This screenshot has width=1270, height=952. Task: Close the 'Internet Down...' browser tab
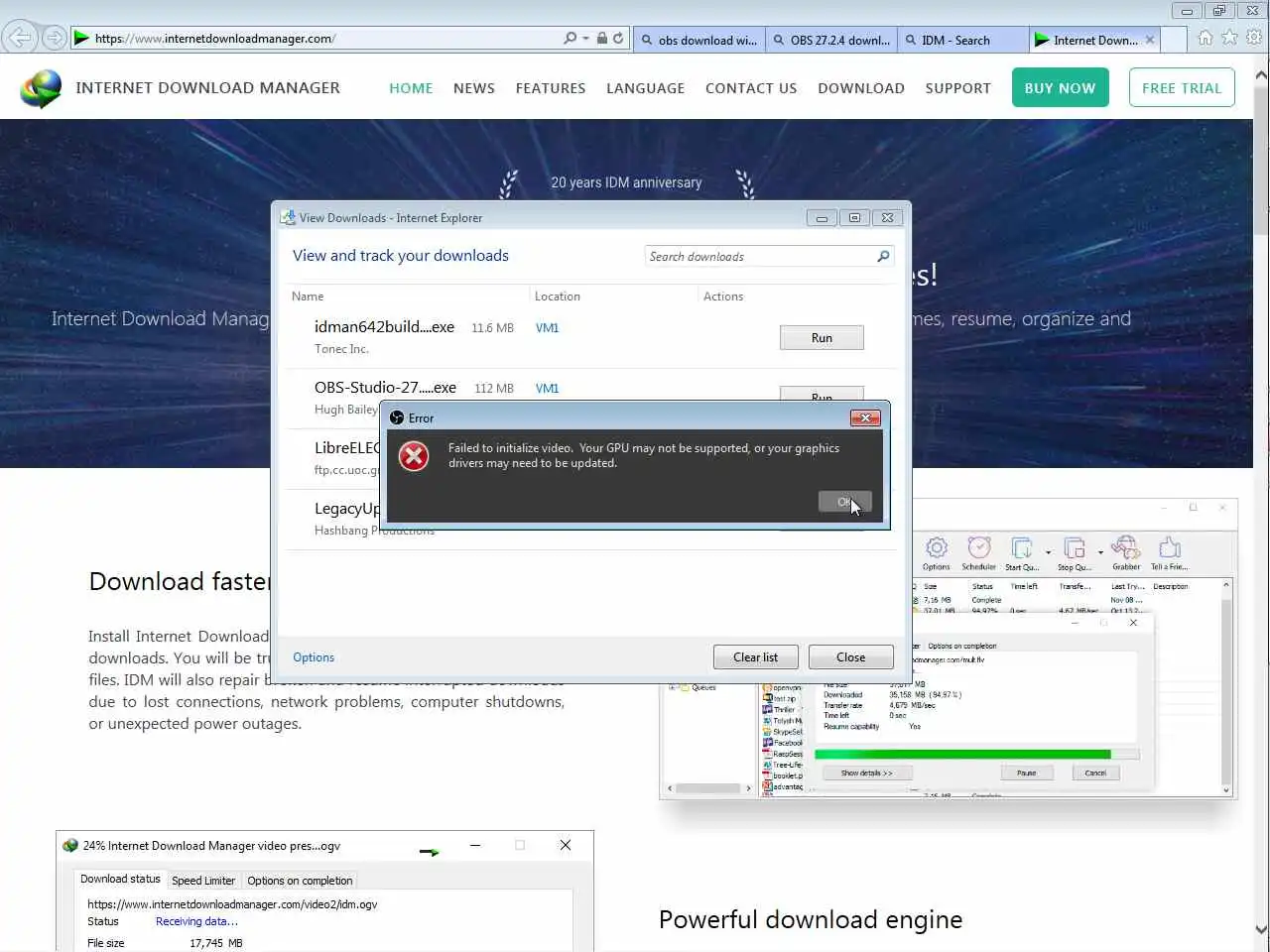coord(1150,40)
